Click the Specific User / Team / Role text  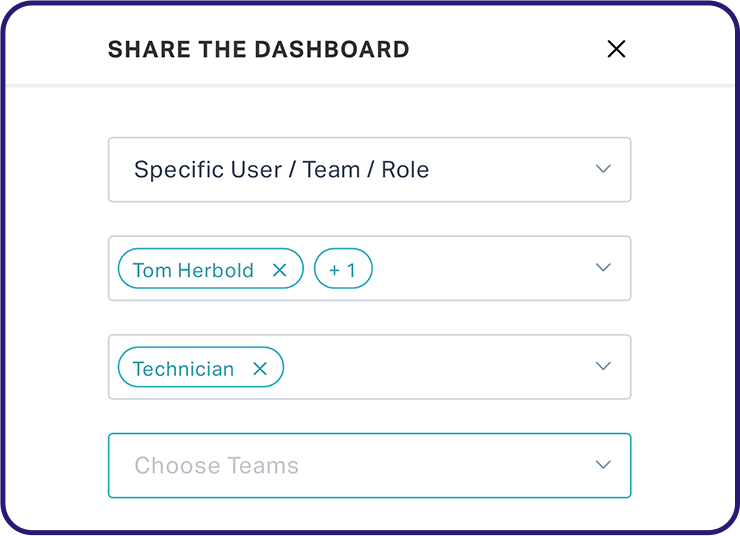tap(281, 170)
